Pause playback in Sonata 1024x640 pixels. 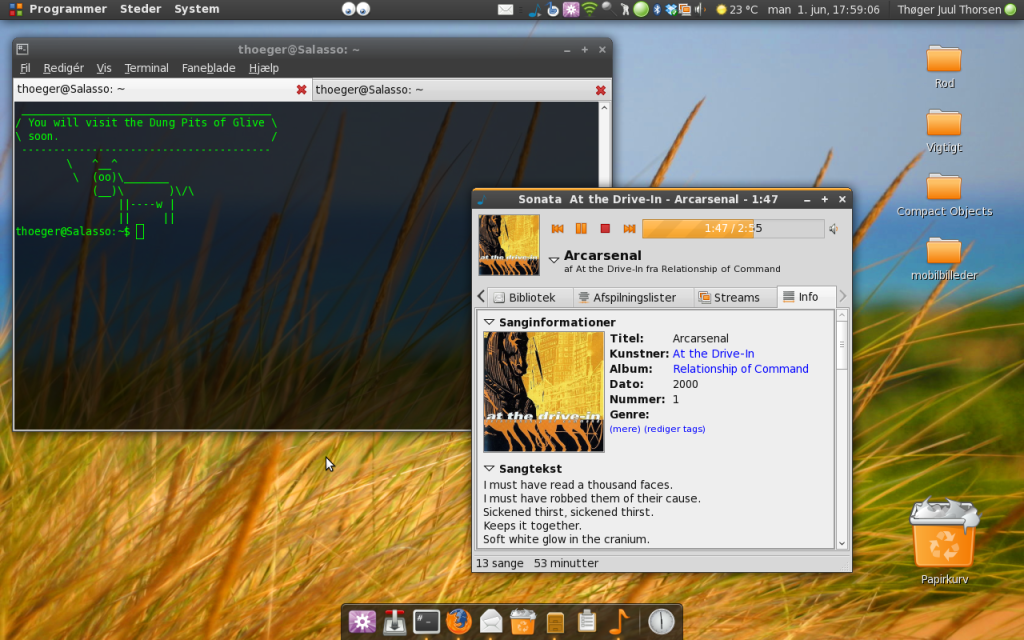pyautogui.click(x=581, y=229)
